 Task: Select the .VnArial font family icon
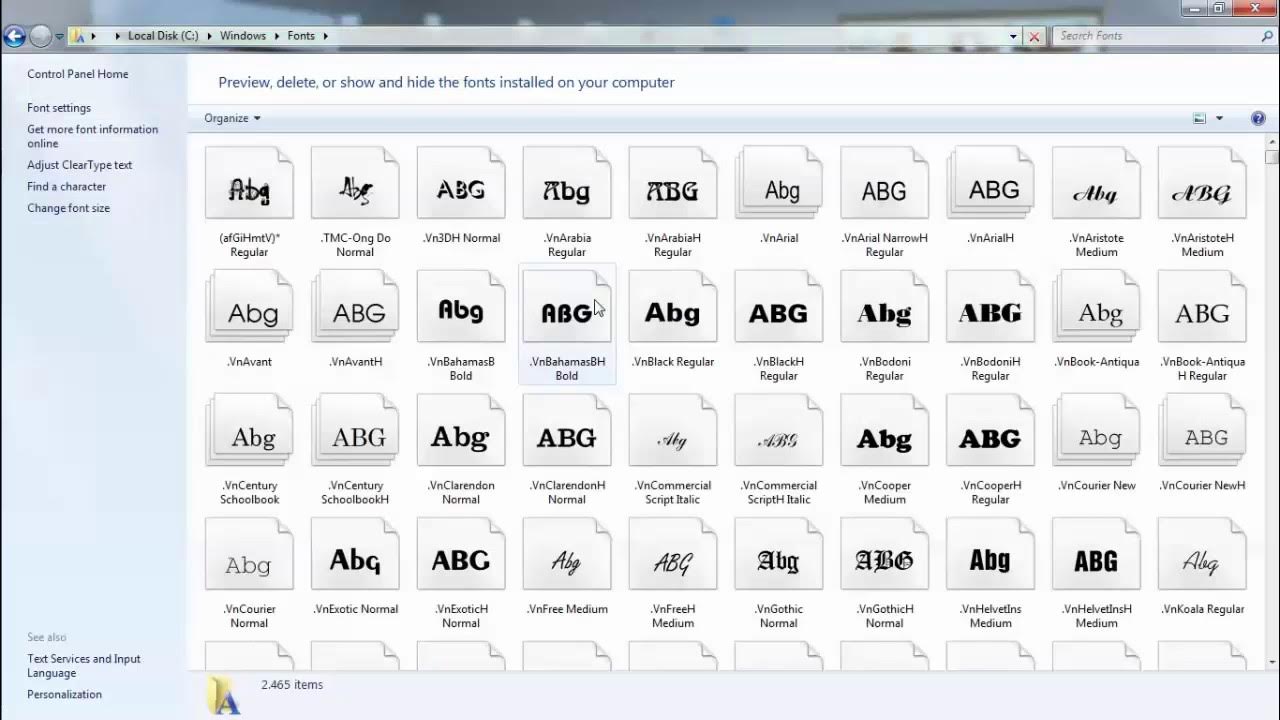point(779,183)
